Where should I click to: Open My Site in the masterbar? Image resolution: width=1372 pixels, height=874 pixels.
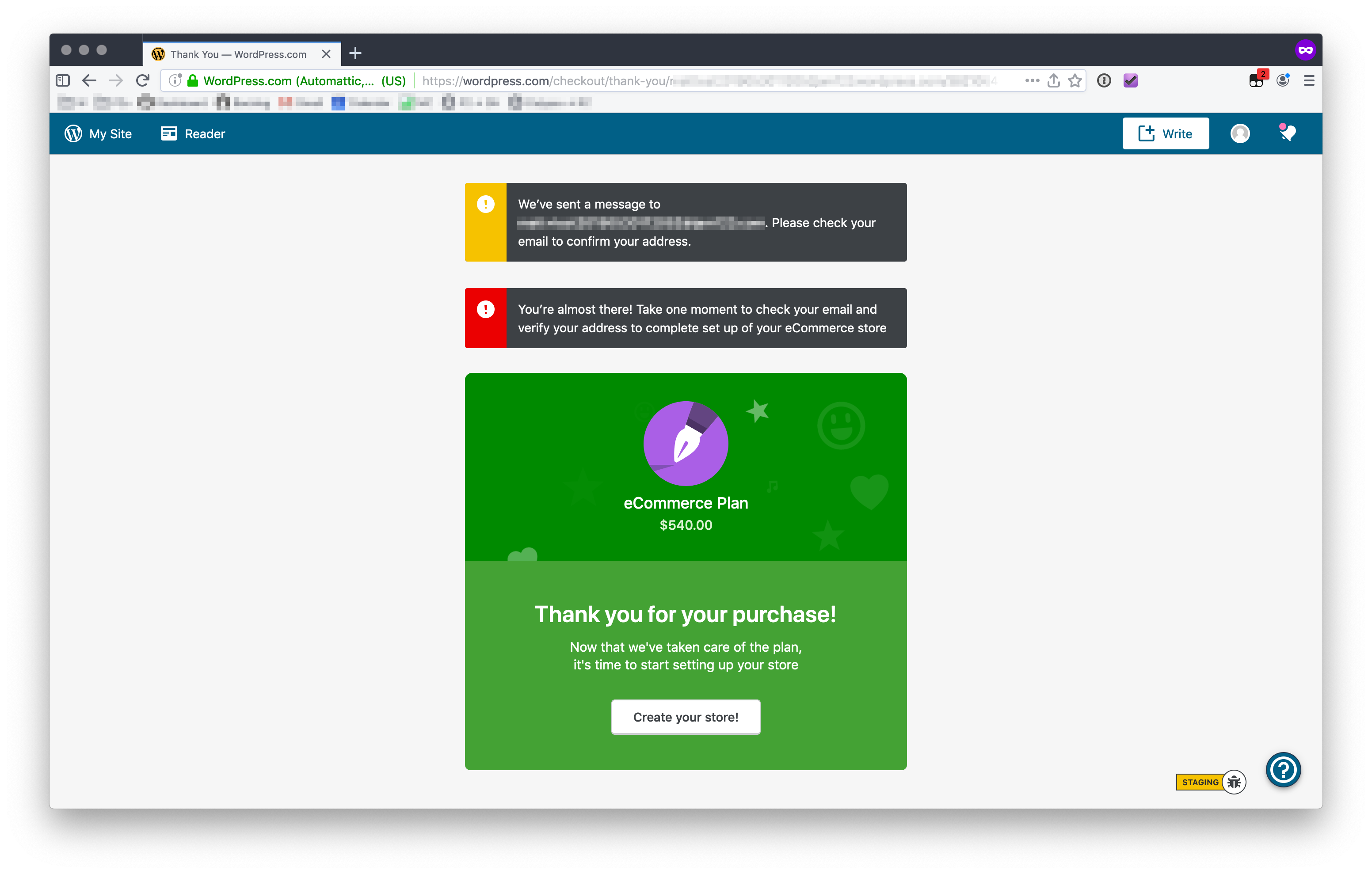click(x=98, y=134)
